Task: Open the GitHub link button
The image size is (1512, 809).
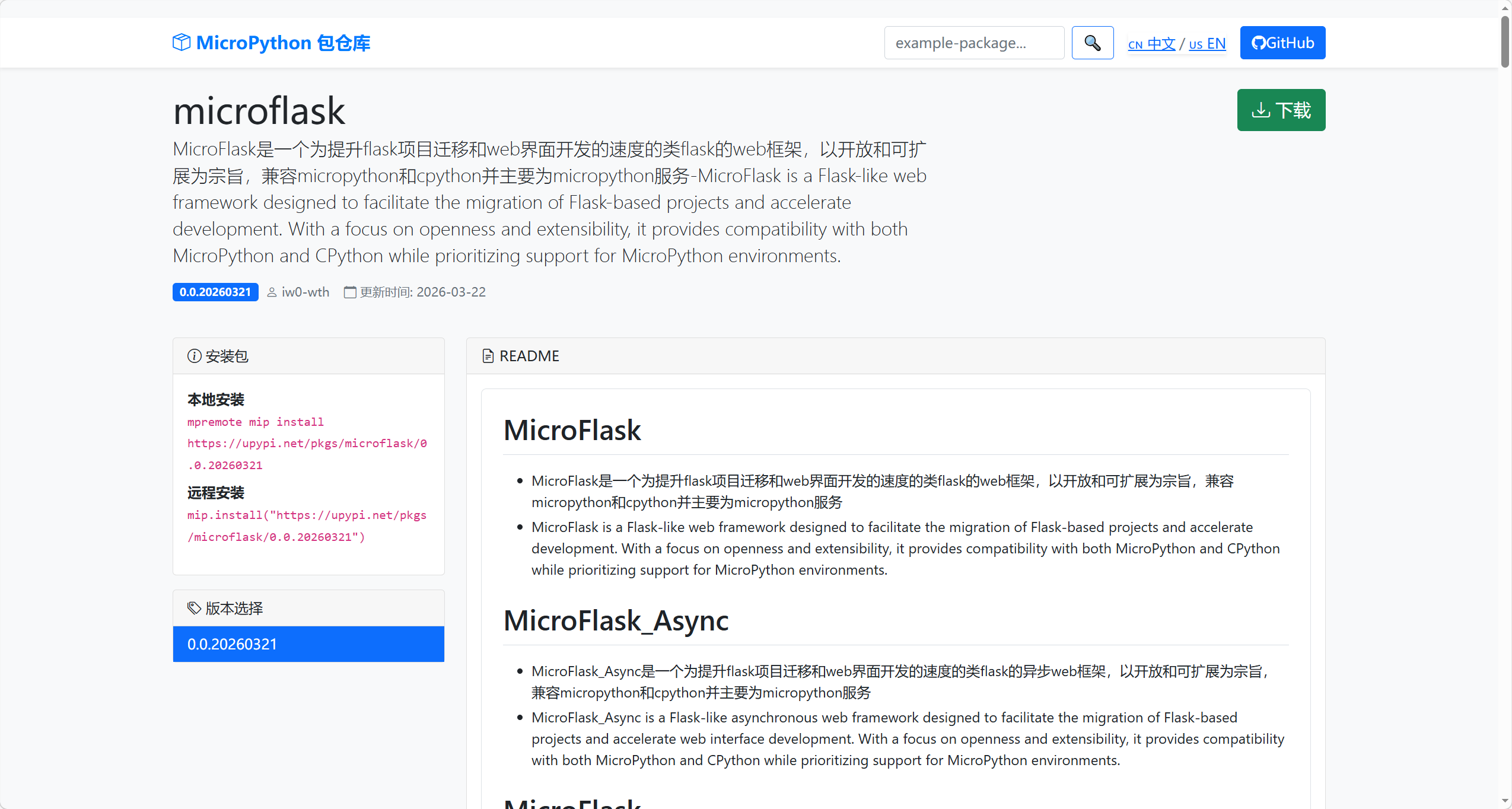Action: (1282, 43)
